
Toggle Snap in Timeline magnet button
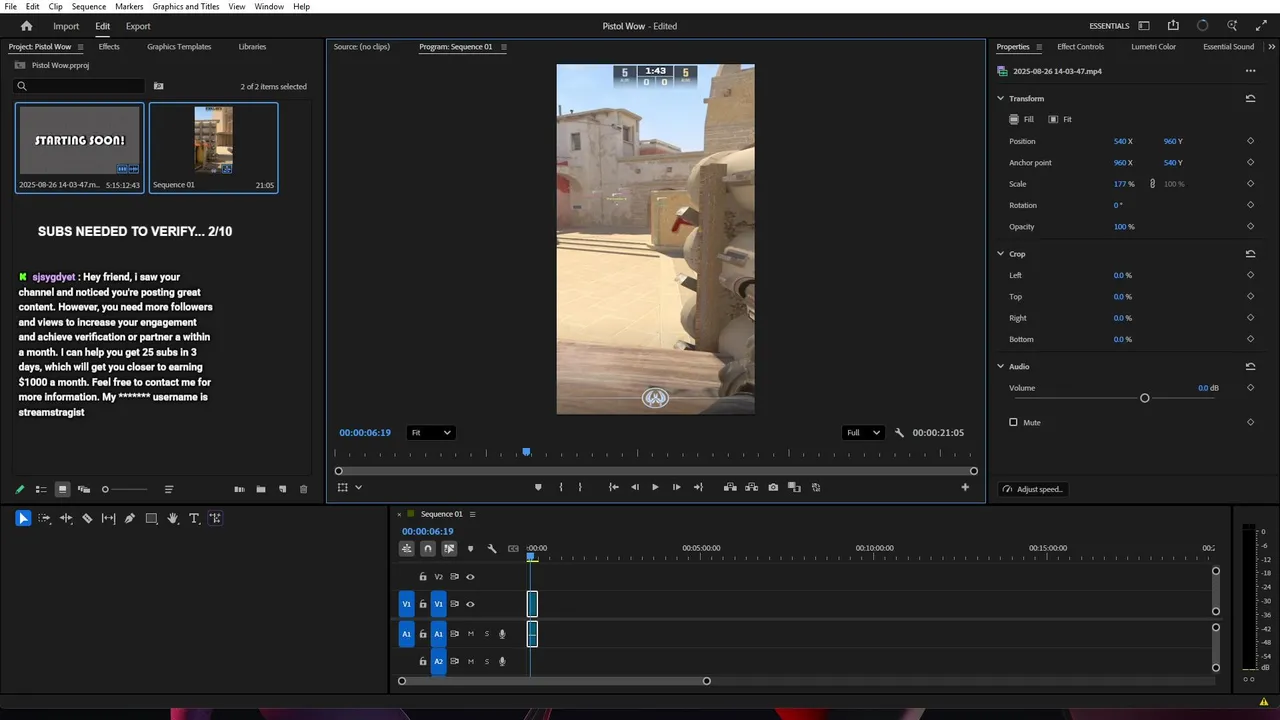pyautogui.click(x=428, y=548)
